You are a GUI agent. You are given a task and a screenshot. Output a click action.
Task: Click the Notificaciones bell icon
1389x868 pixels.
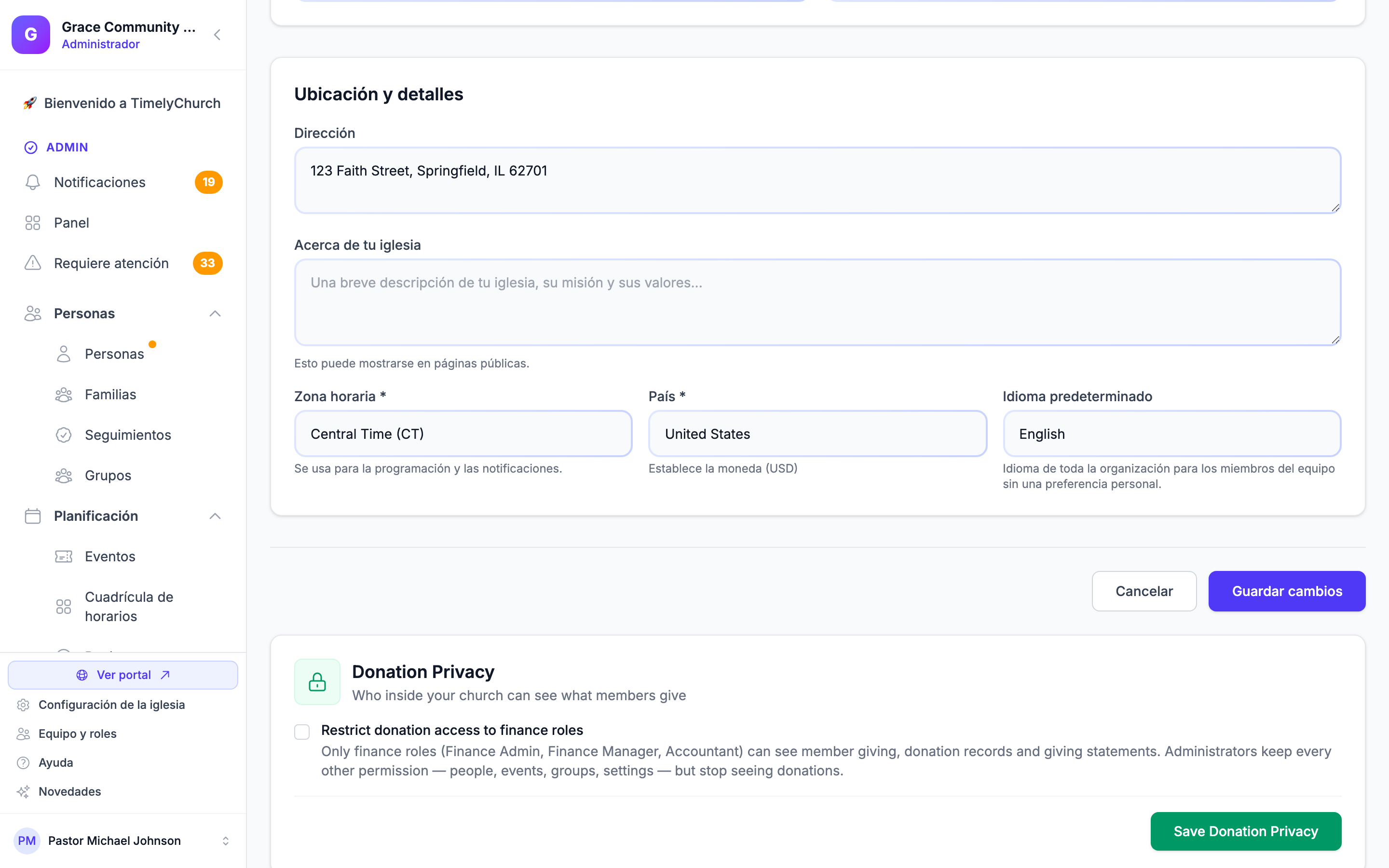(x=33, y=182)
